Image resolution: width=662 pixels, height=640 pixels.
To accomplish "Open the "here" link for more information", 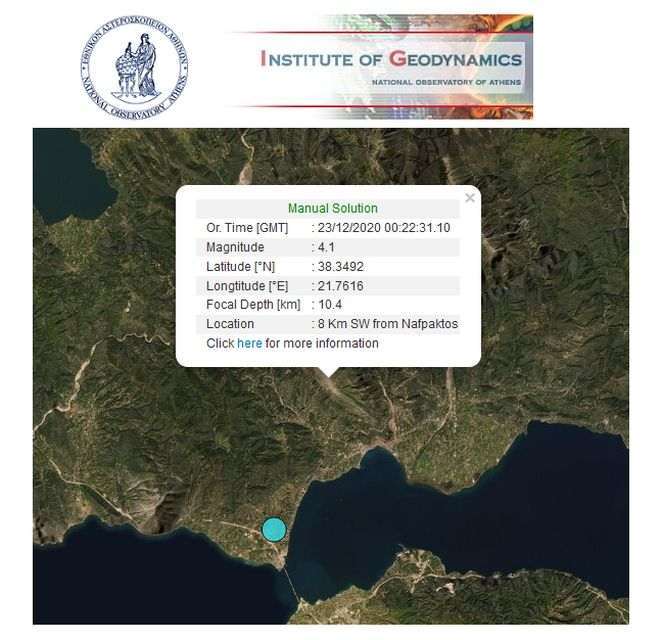I will [x=249, y=343].
